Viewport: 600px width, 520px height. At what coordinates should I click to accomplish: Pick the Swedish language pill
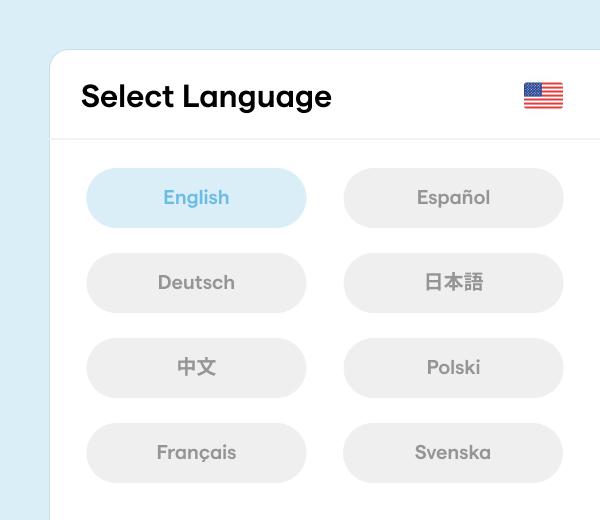[x=453, y=453]
